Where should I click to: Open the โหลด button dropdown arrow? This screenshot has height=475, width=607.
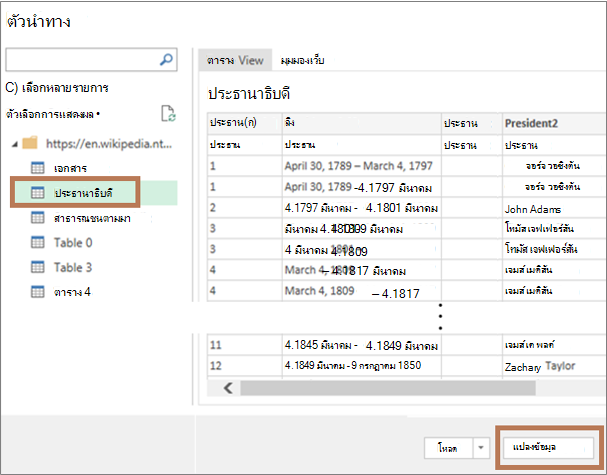pyautogui.click(x=481, y=448)
